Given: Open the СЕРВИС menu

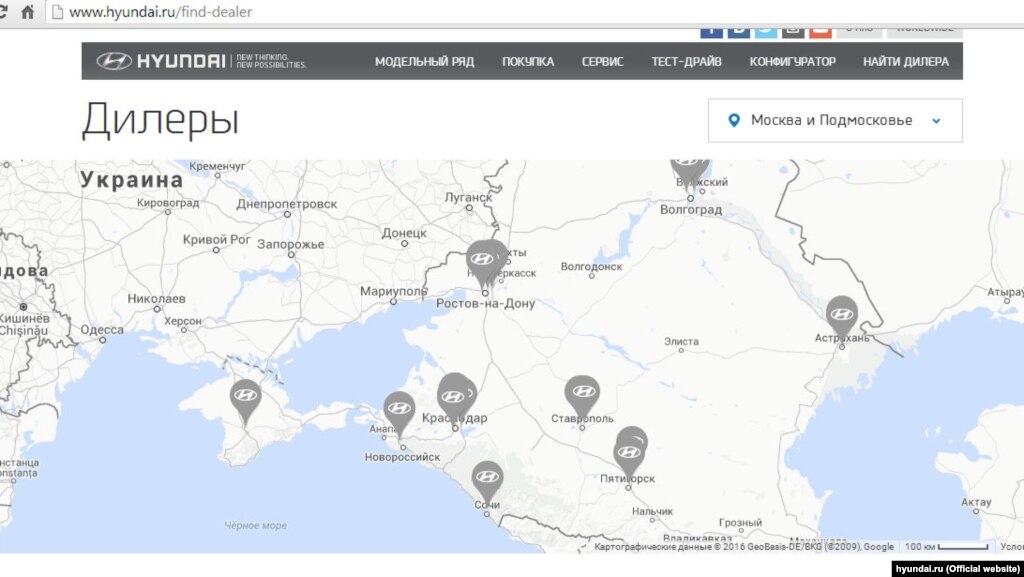Looking at the screenshot, I should 603,62.
